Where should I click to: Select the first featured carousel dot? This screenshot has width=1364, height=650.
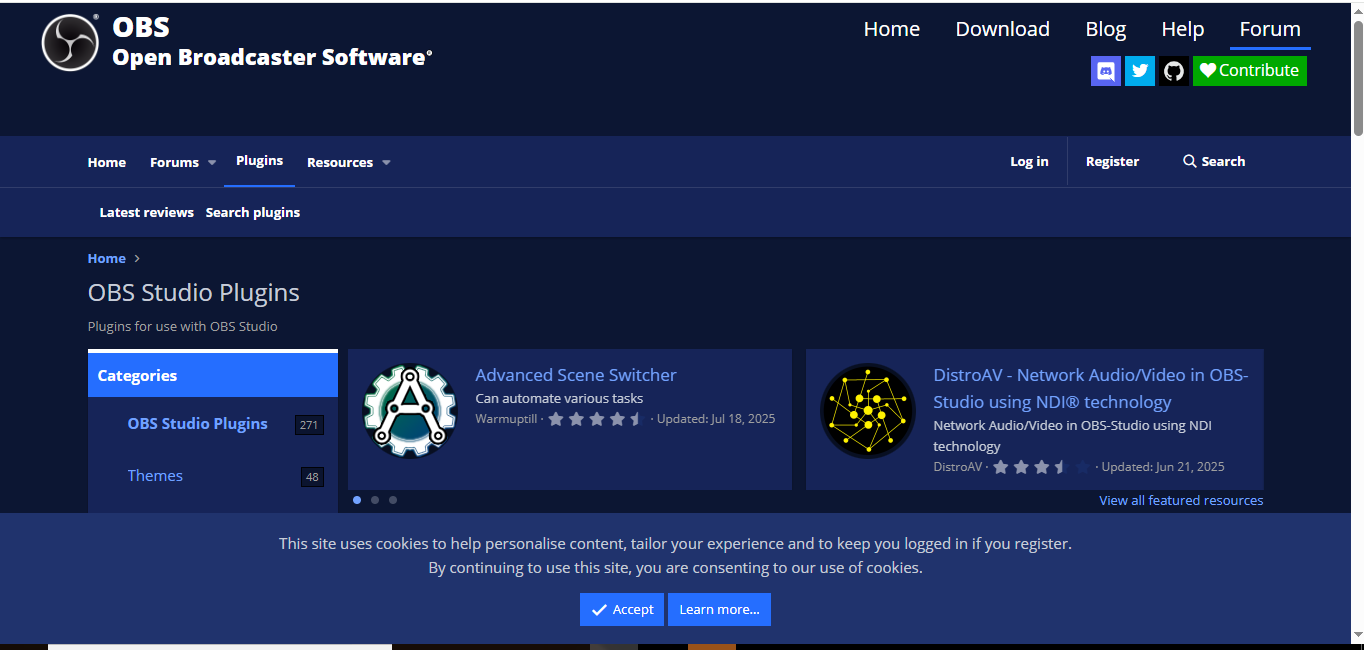click(x=357, y=500)
